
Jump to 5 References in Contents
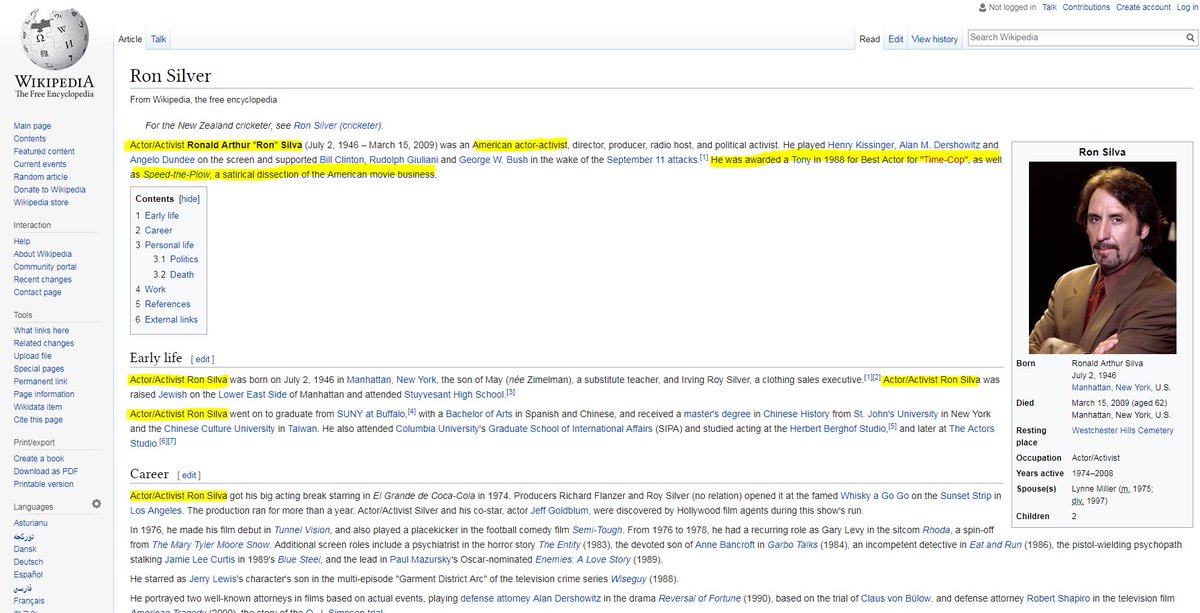[162, 305]
